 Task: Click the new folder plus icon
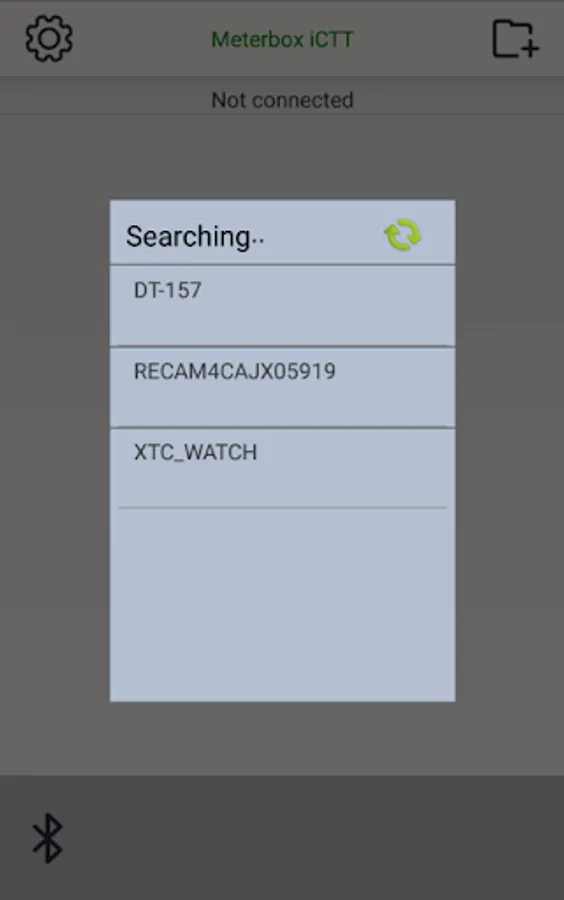[x=515, y=38]
